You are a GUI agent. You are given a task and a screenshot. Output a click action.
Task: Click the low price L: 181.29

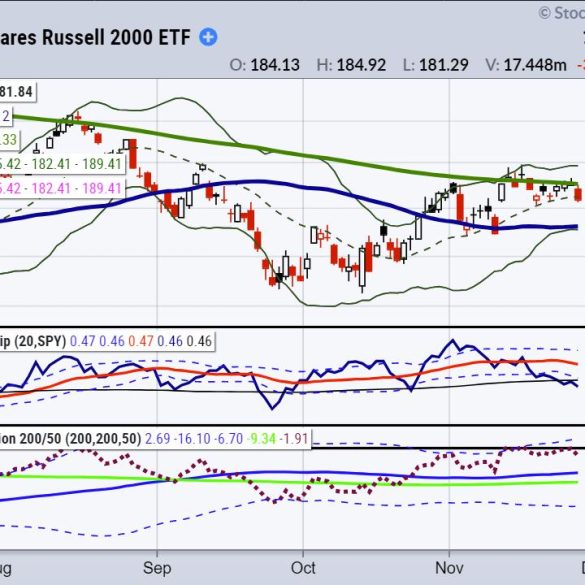[x=435, y=65]
